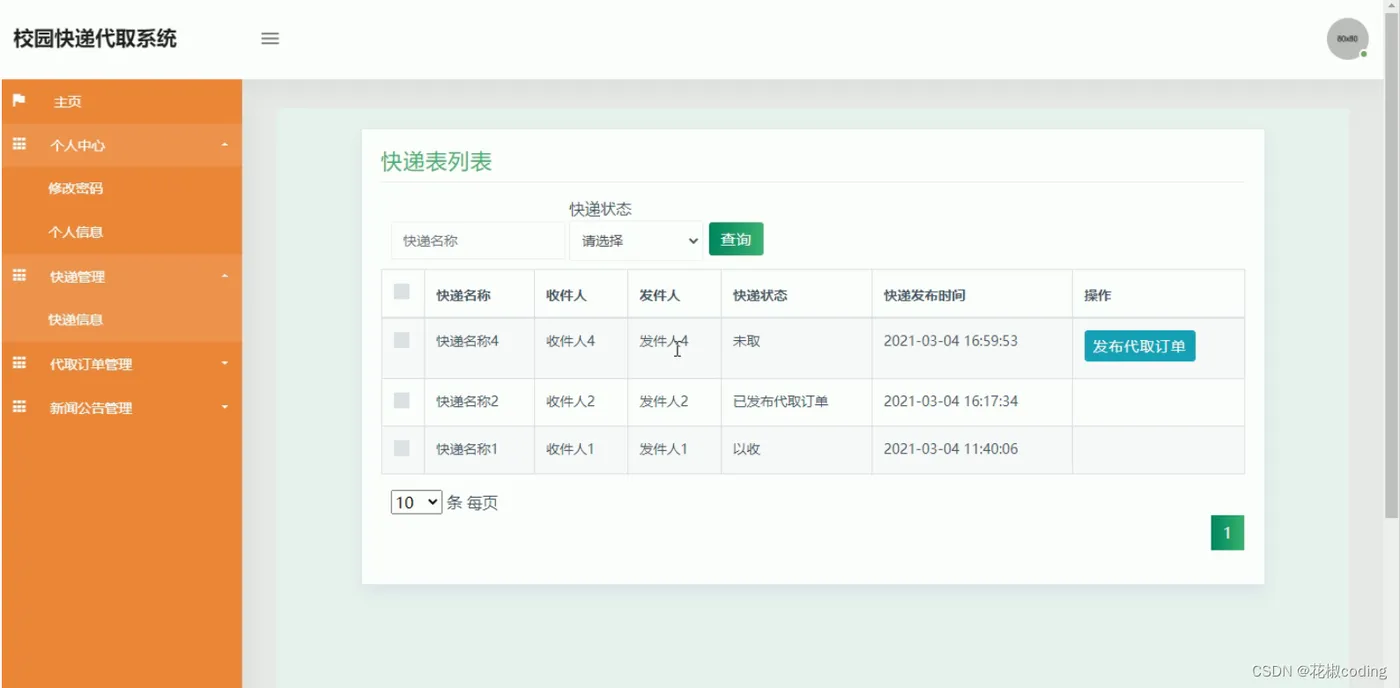Go to pagination page 1
The width and height of the screenshot is (1400, 688).
tap(1227, 533)
